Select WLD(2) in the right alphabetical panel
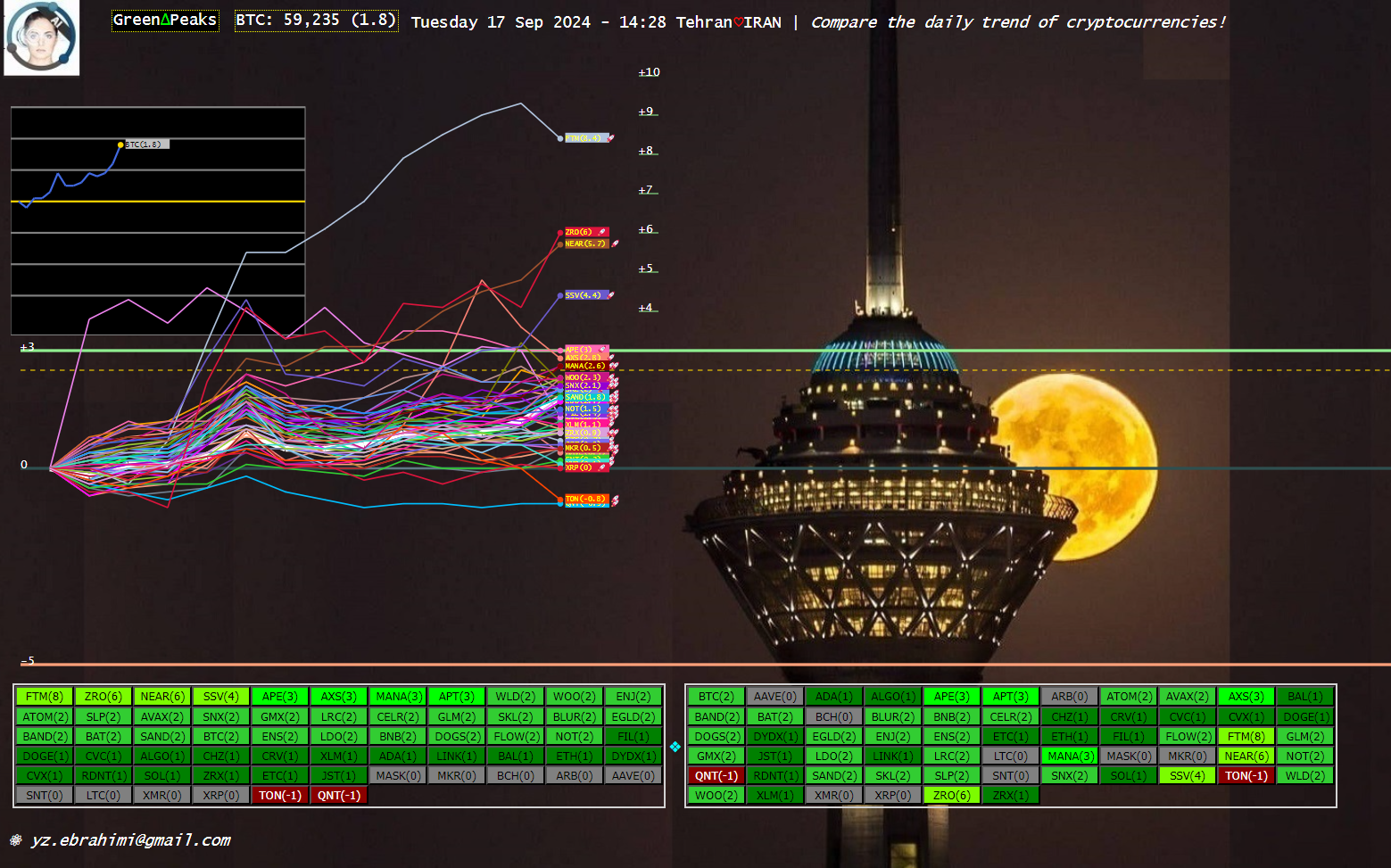1391x868 pixels. tap(1305, 775)
